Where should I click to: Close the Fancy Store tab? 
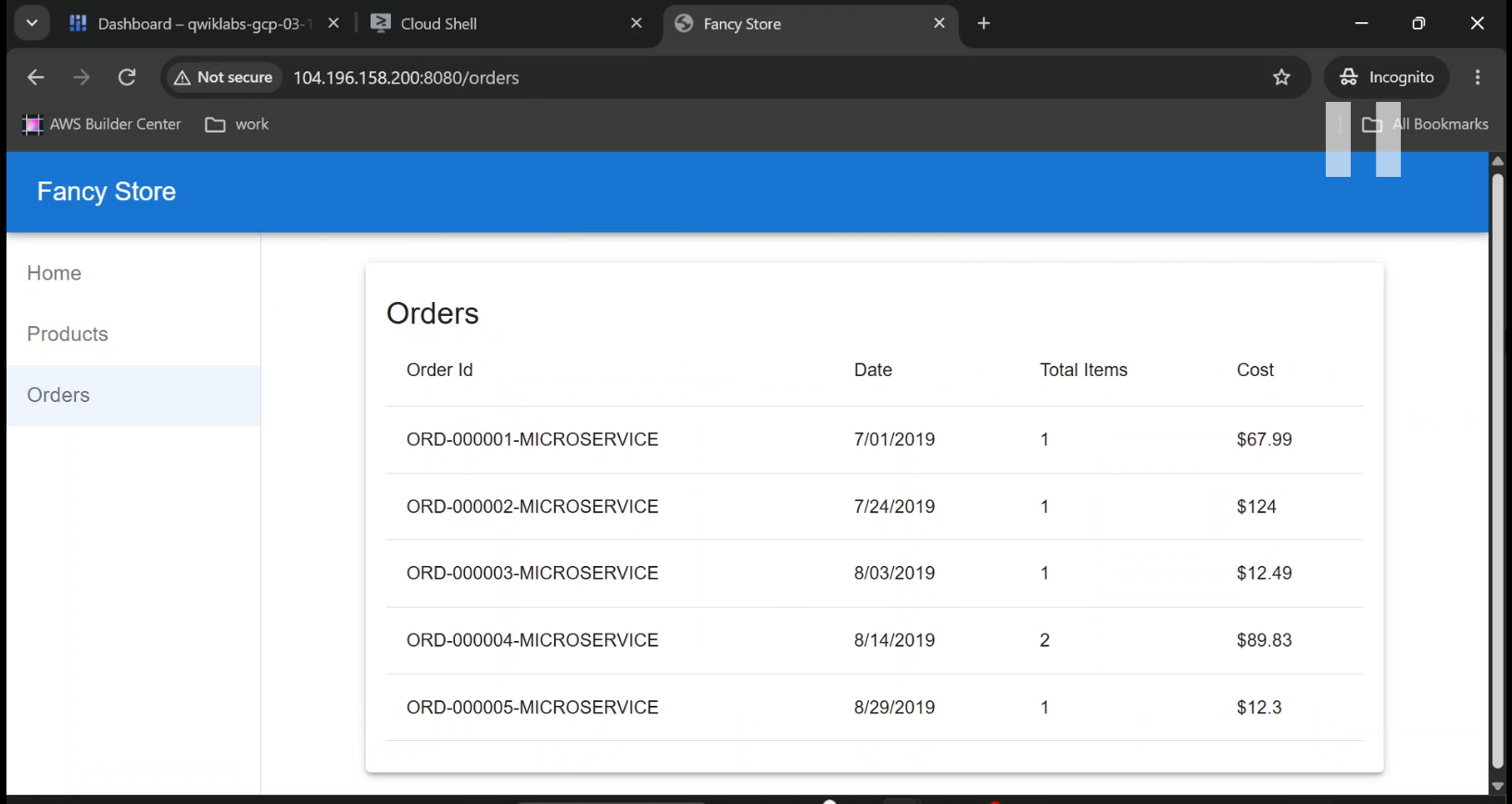pos(939,24)
